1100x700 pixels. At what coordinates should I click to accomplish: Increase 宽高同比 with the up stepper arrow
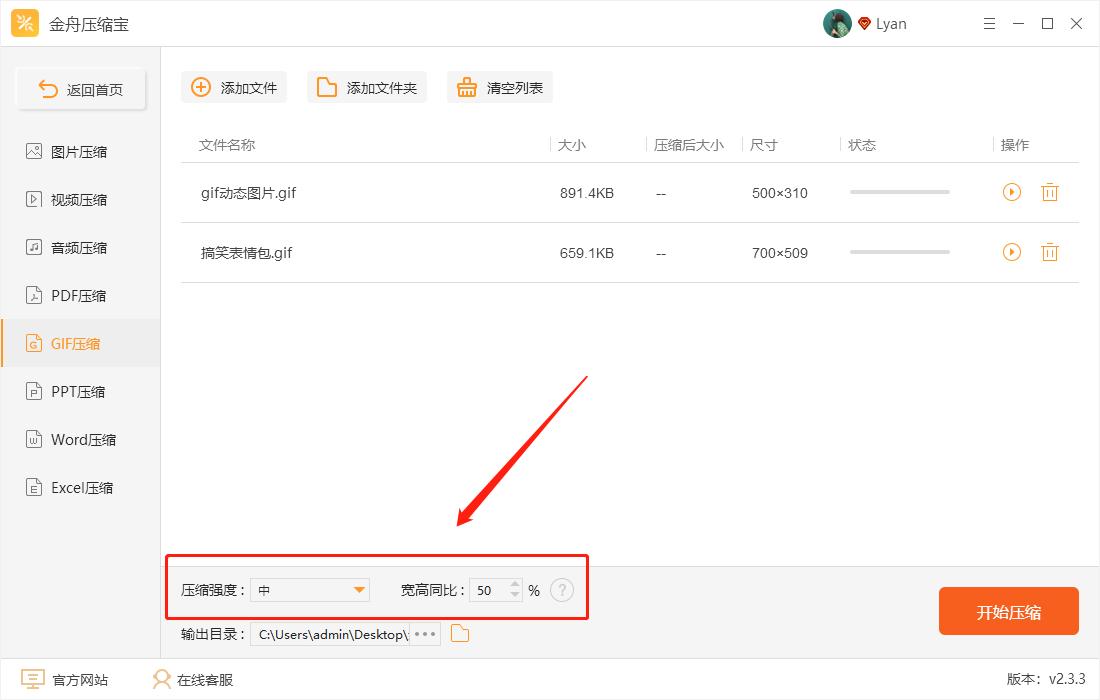[513, 585]
